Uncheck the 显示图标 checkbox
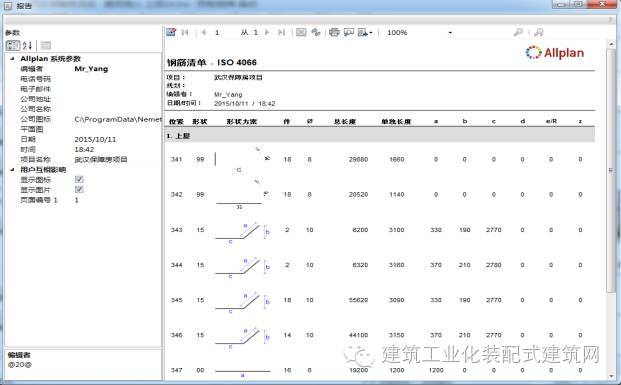Viewport: 621px width, 385px height. 79,179
